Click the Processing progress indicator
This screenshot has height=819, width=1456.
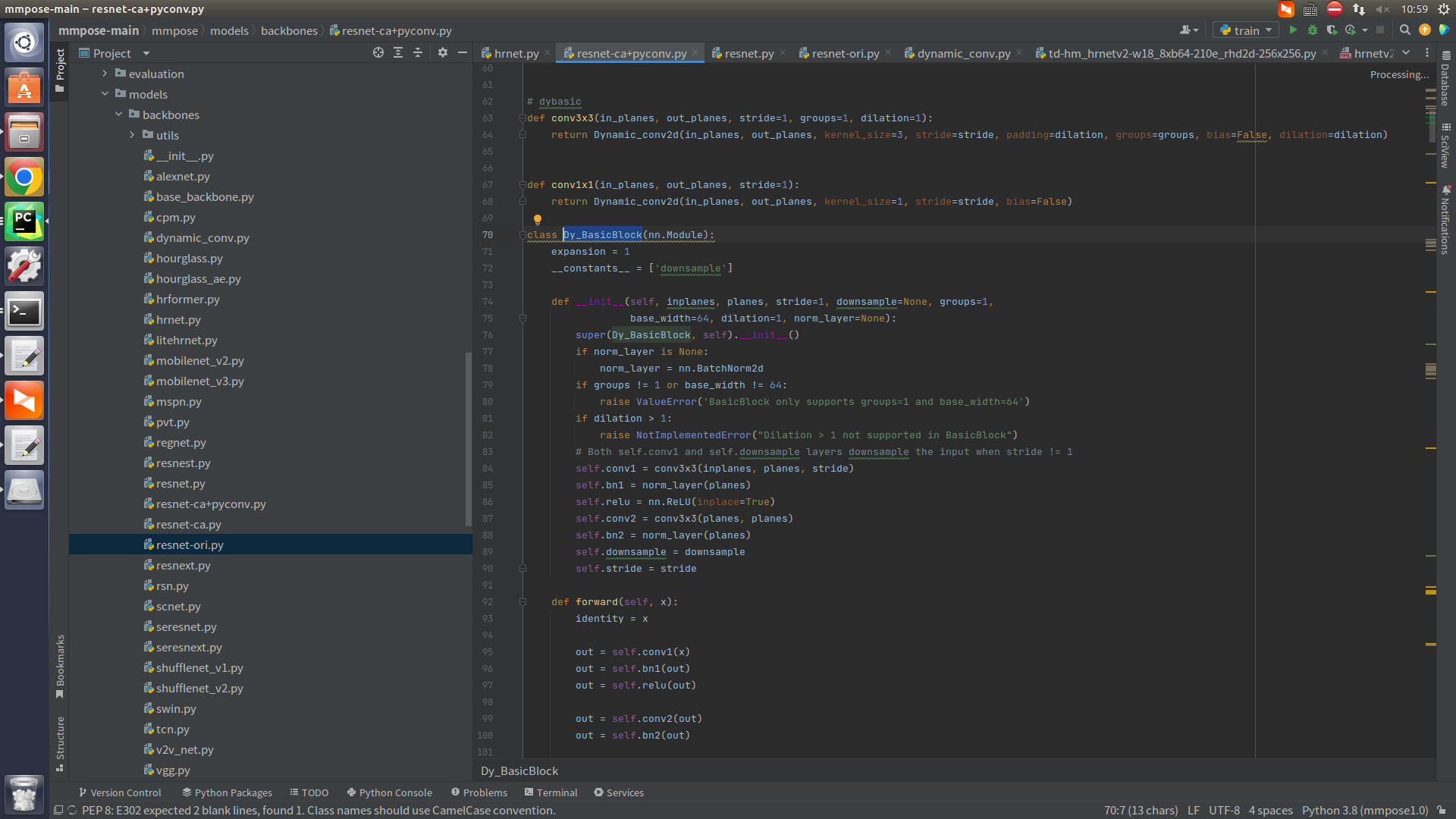[1399, 74]
